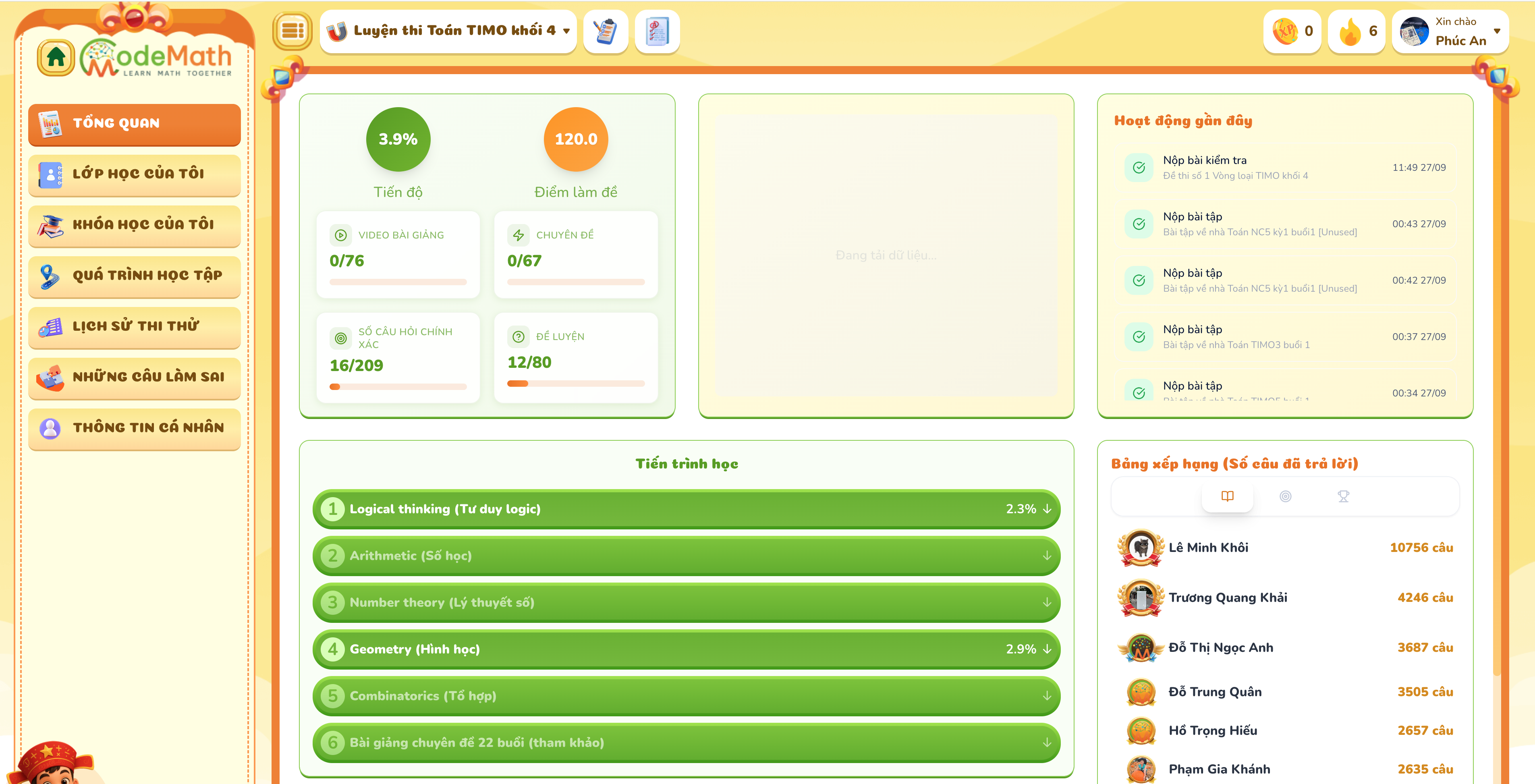This screenshot has width=1535, height=784.
Task: Select the target icon ranking tab
Action: coord(1285,496)
